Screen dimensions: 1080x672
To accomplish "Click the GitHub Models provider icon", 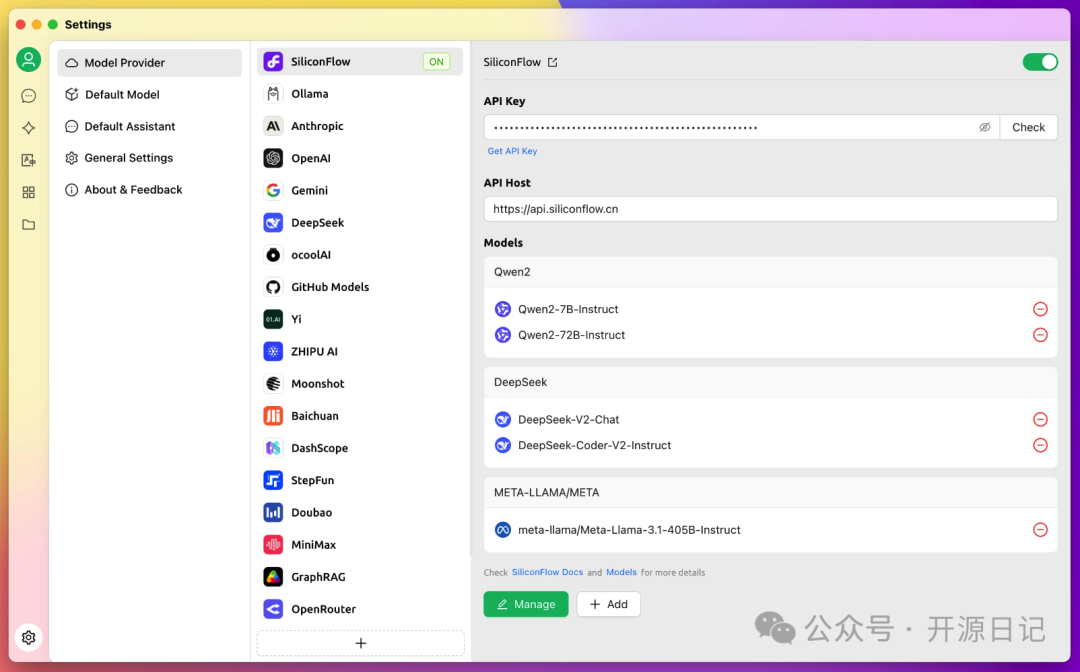I will click(273, 287).
